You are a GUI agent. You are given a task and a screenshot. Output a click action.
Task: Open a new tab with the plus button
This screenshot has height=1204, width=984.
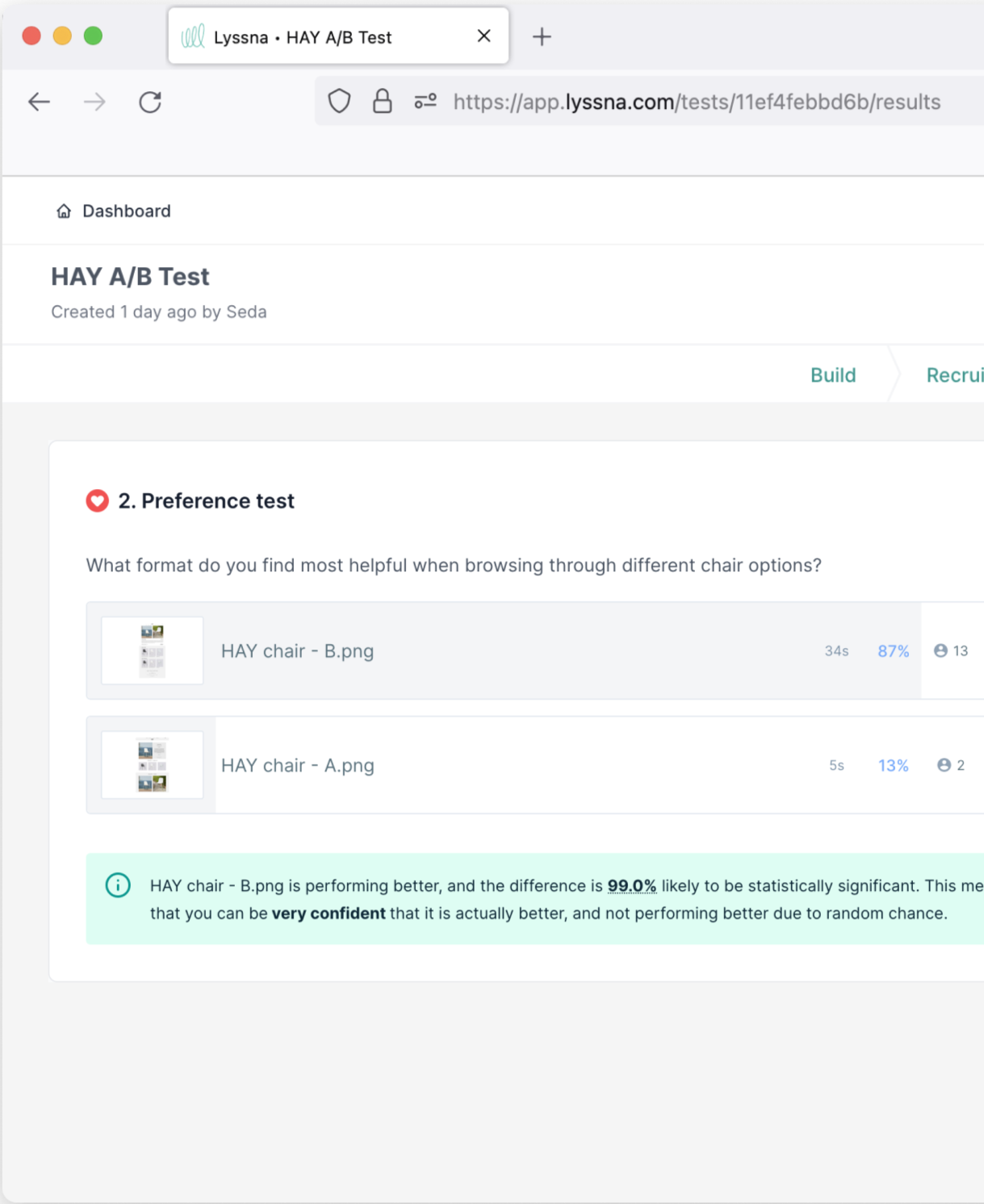point(542,36)
